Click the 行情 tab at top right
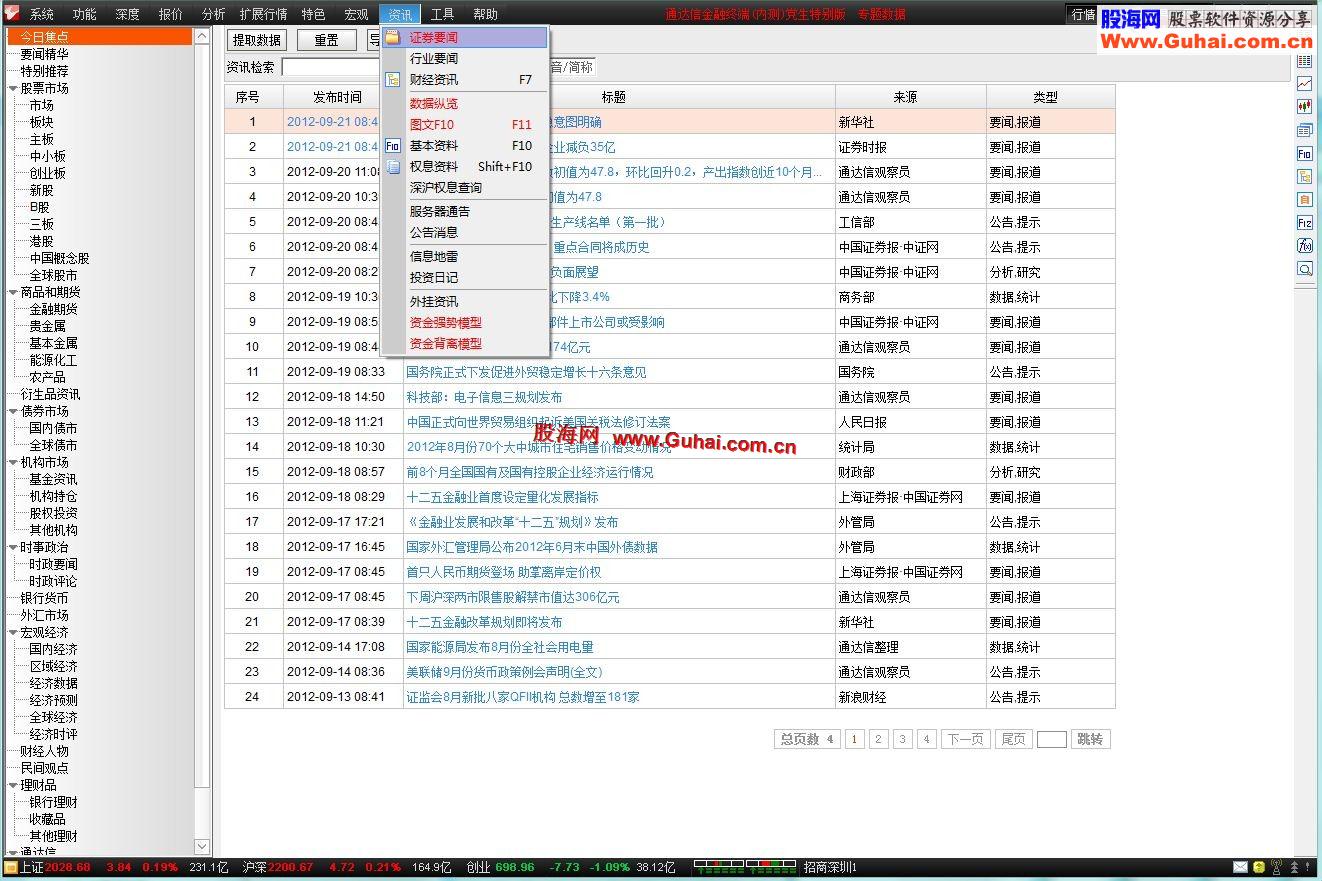Image resolution: width=1322 pixels, height=881 pixels. coord(1083,14)
